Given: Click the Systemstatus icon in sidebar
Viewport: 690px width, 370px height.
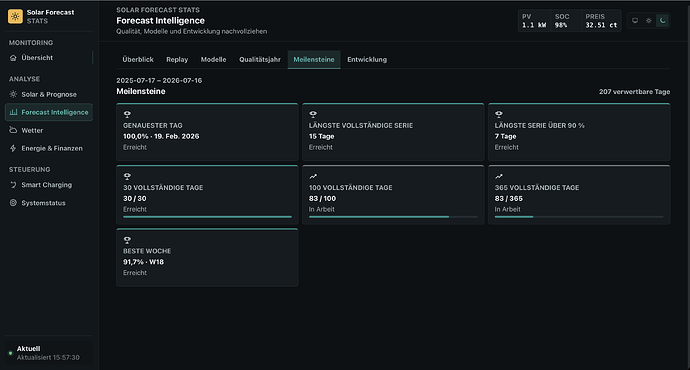Looking at the screenshot, I should pyautogui.click(x=13, y=203).
